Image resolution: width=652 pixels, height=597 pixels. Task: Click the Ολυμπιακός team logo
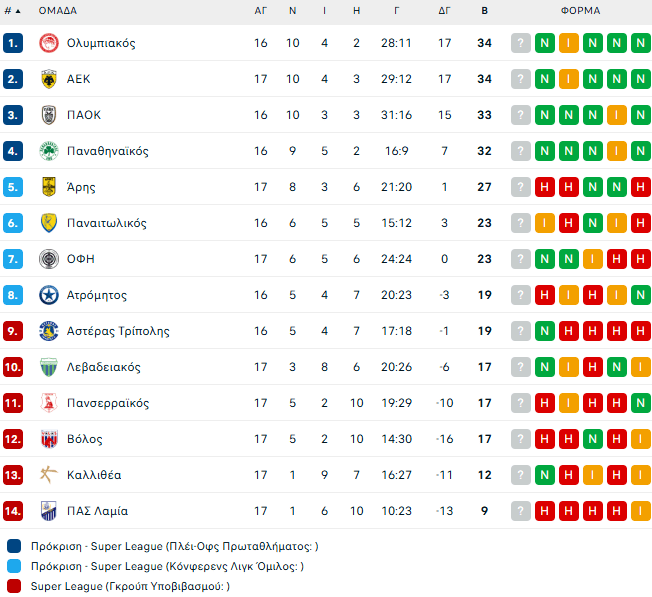click(x=48, y=43)
